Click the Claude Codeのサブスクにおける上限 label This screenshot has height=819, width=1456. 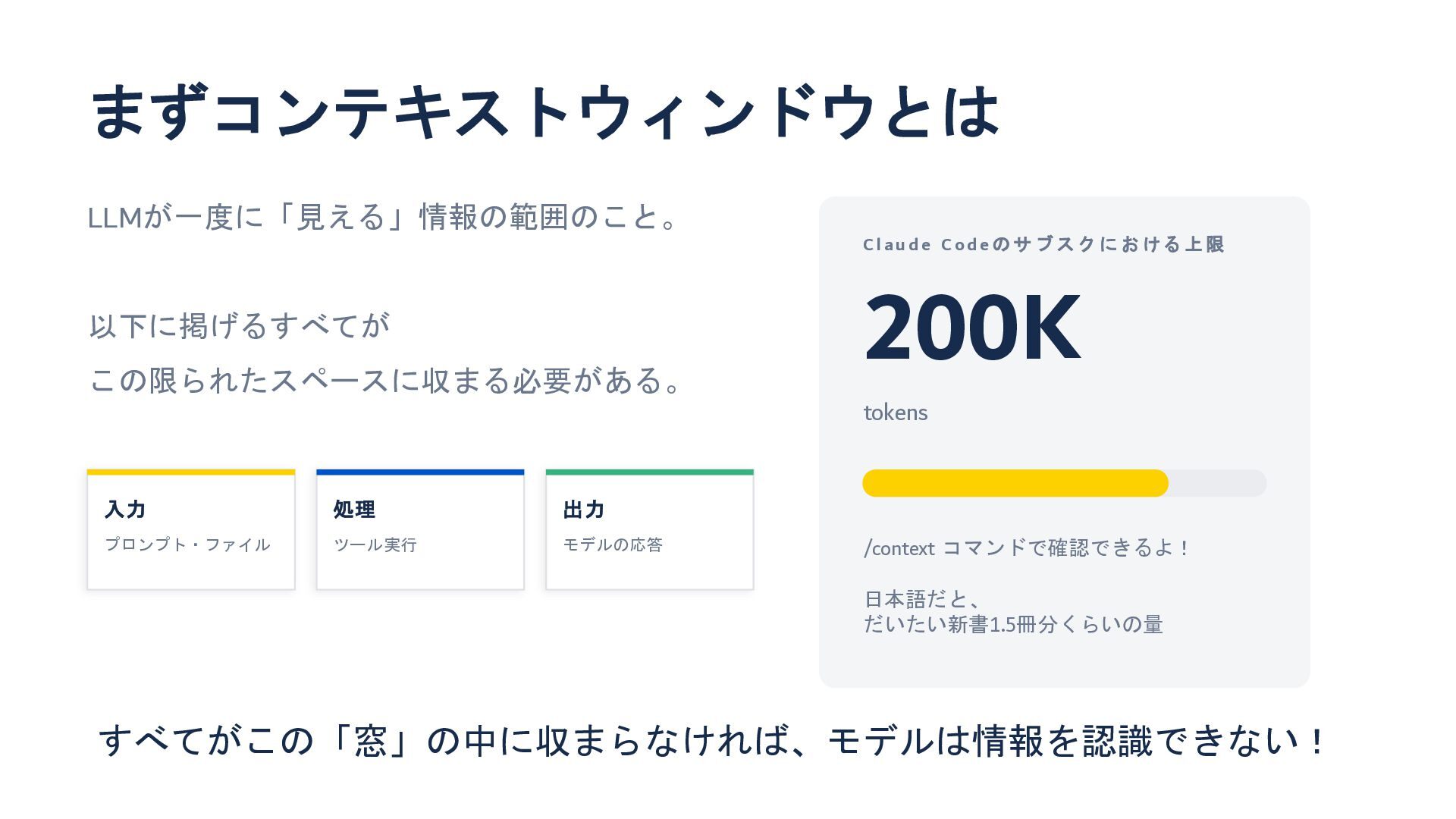click(x=1043, y=244)
